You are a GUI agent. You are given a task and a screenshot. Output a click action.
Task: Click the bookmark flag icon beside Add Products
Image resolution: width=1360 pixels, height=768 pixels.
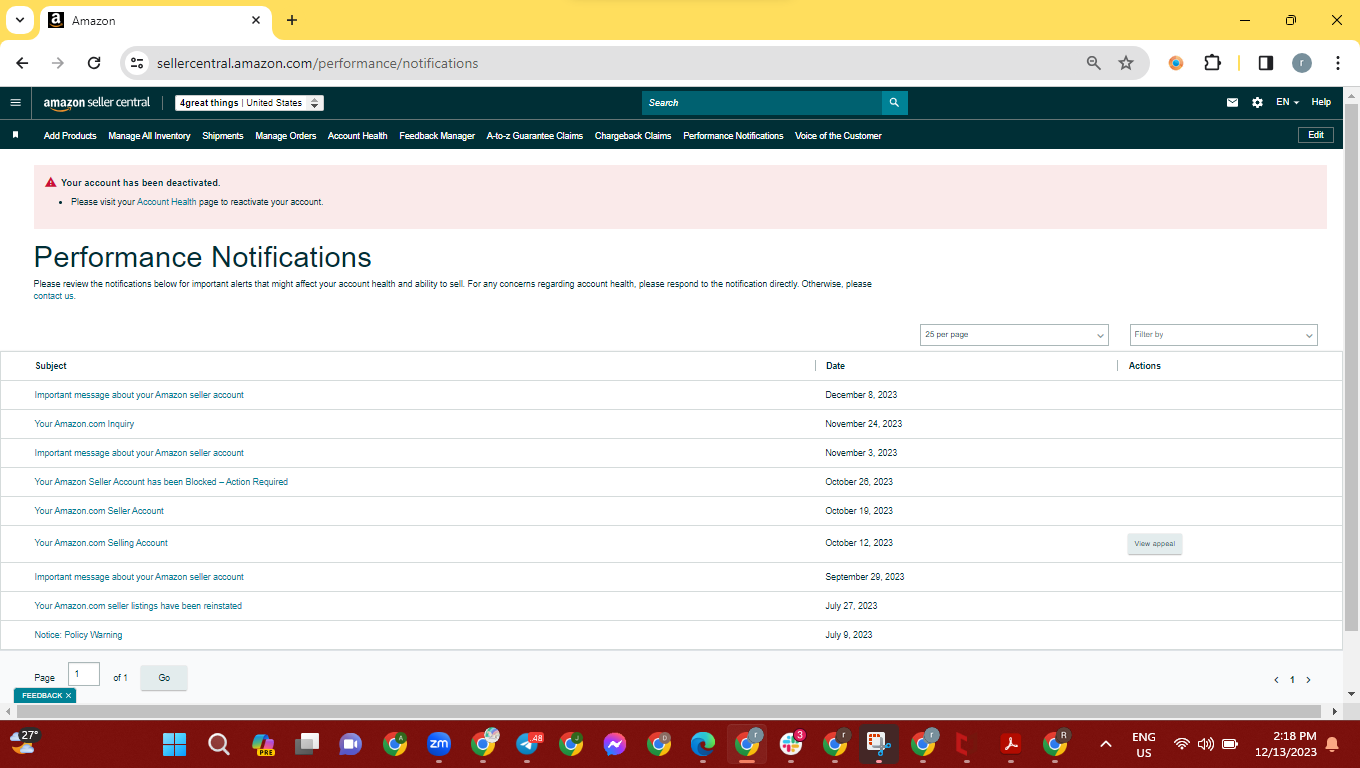click(x=15, y=135)
